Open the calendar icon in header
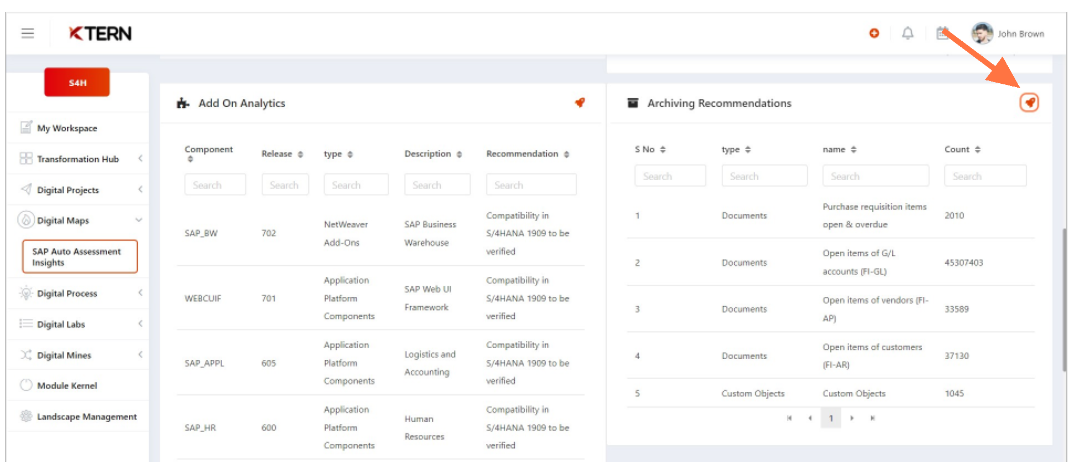This screenshot has width=1072, height=462. pos(942,33)
